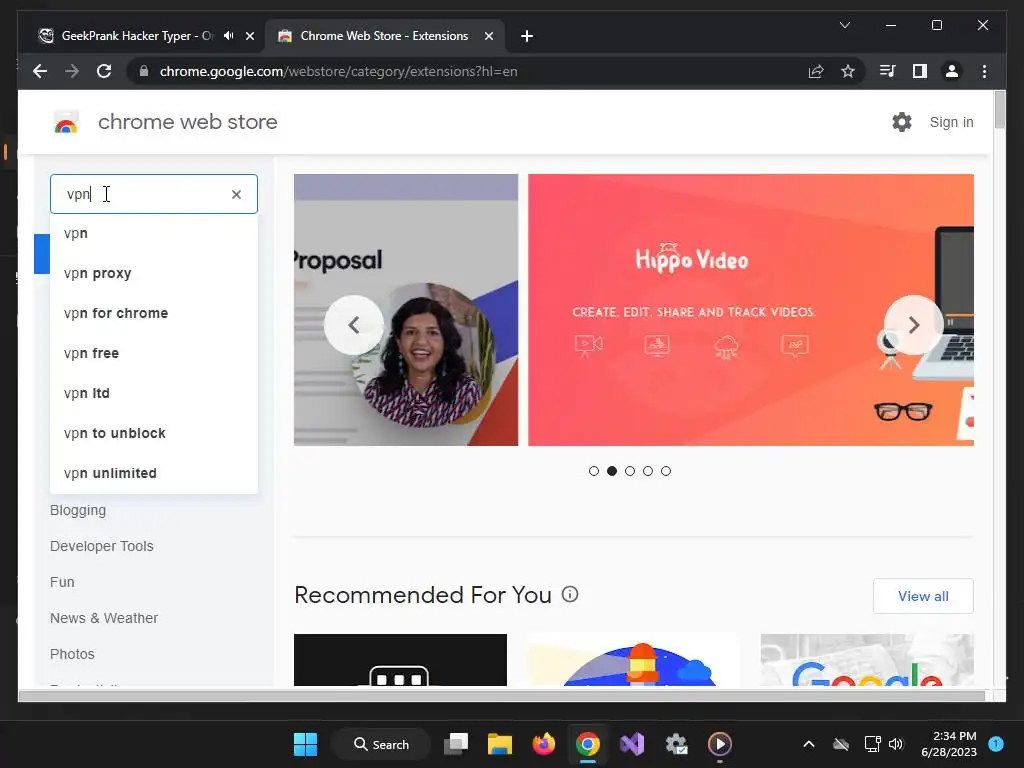The width and height of the screenshot is (1024, 768).
Task: Open the Fun category
Action: (62, 582)
